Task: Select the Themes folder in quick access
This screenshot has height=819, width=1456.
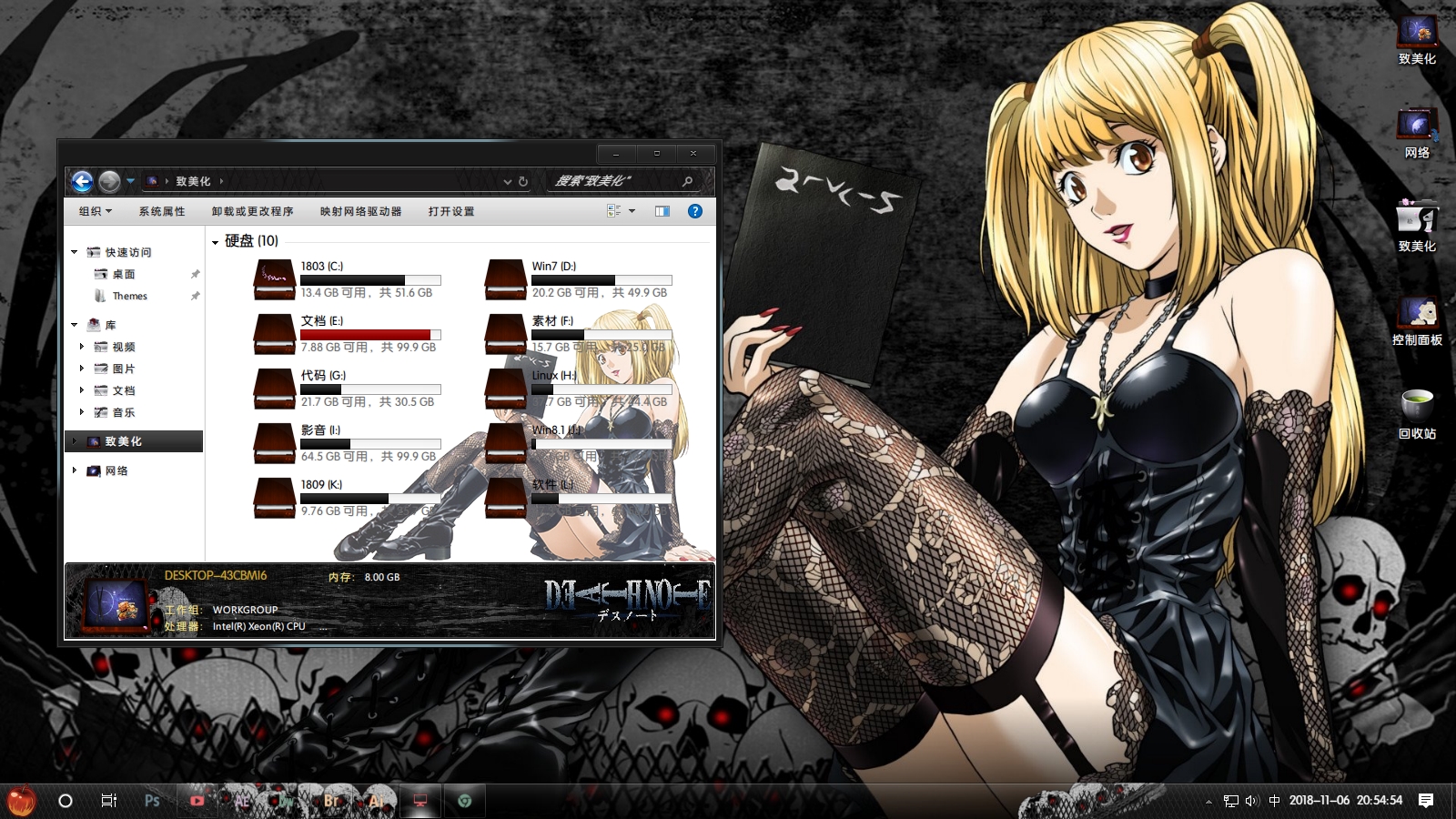Action: (129, 296)
